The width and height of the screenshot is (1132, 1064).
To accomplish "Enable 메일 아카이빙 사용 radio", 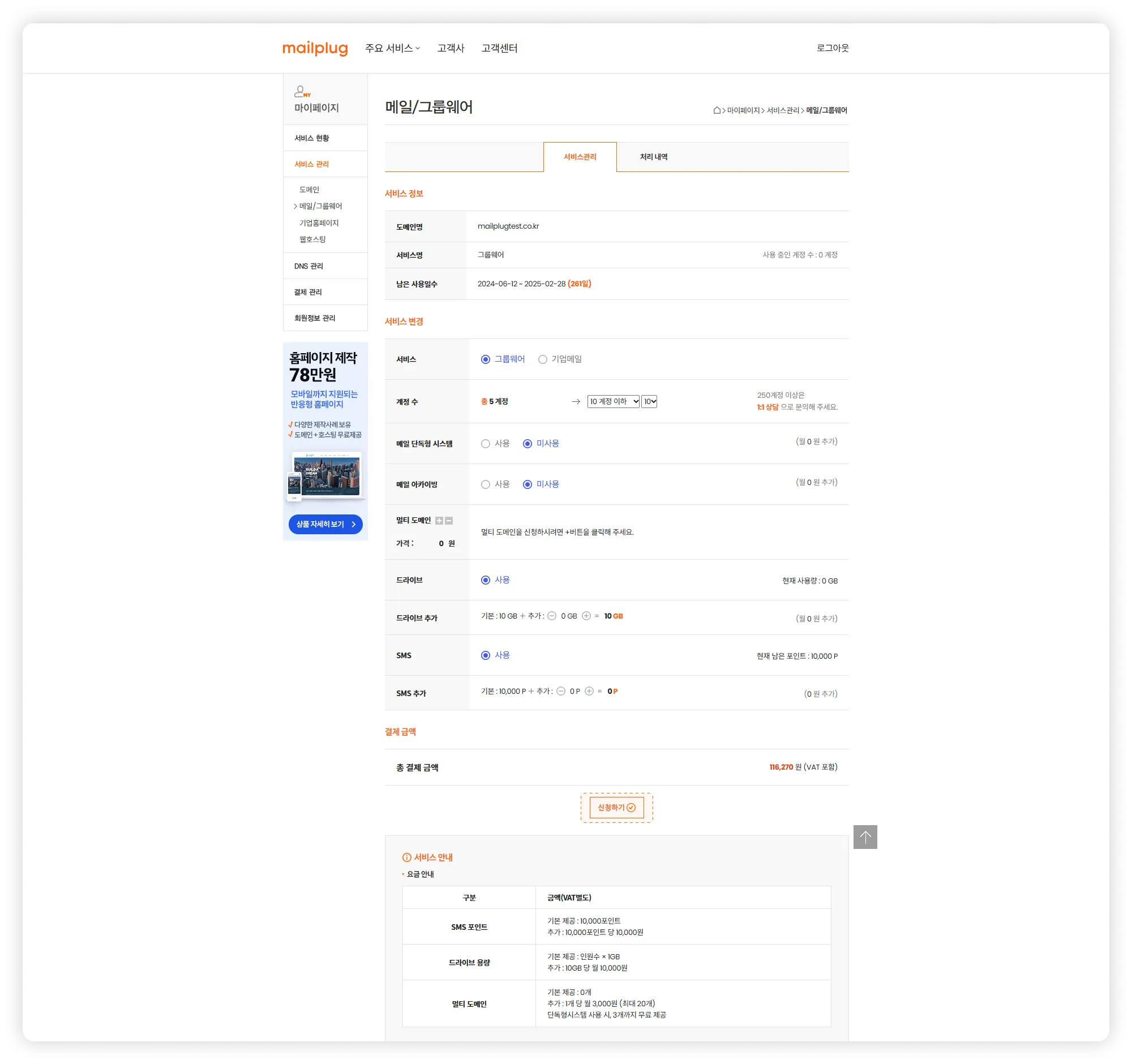I will [x=486, y=484].
